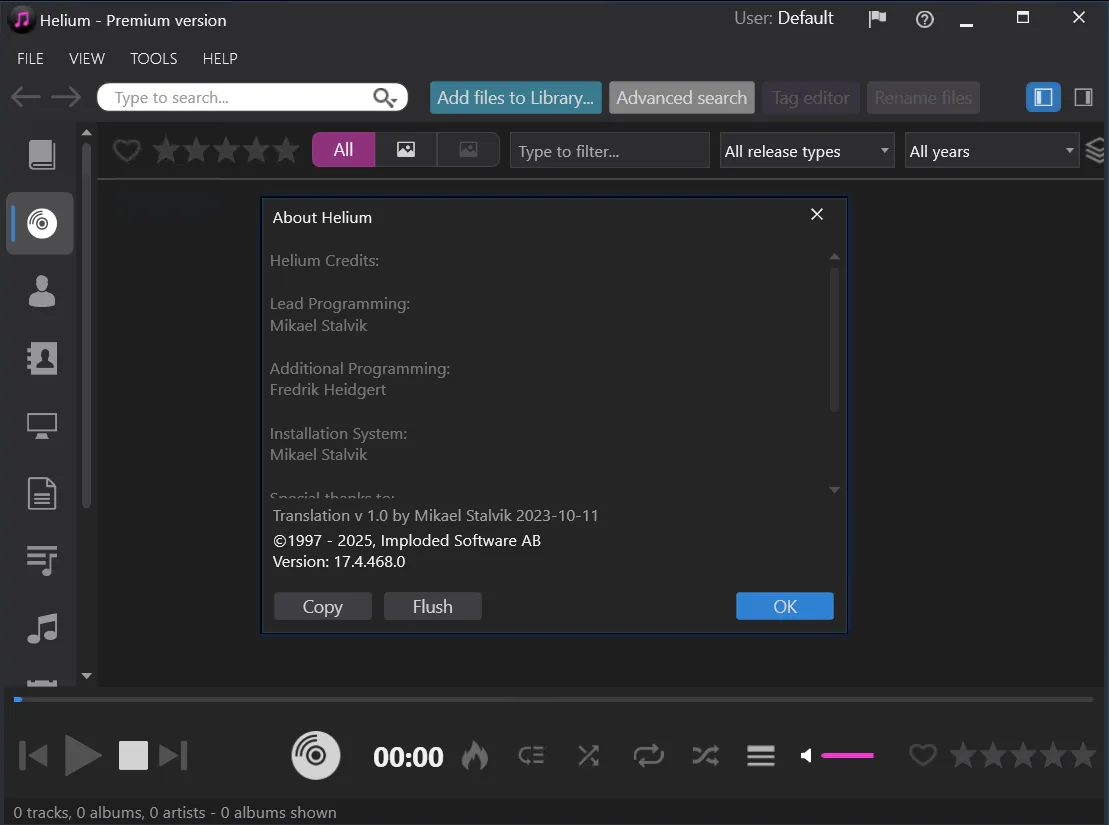Toggle the left panel layout button
Screen dimensions: 1109x825
point(1043,97)
